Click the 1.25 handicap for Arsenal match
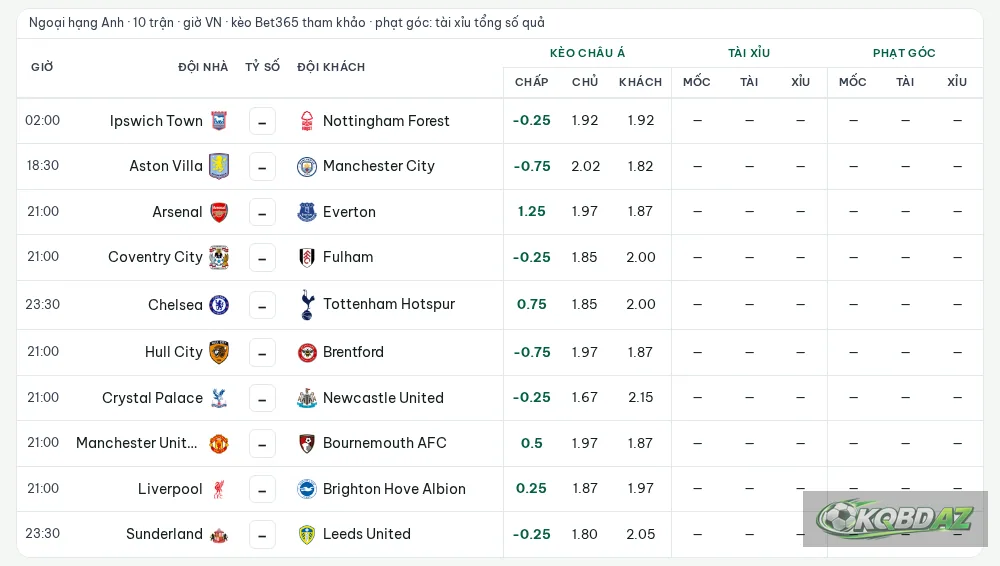 pyautogui.click(x=531, y=211)
